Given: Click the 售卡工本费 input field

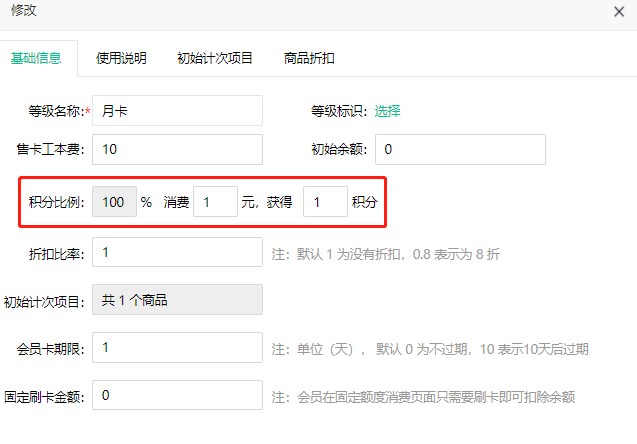Looking at the screenshot, I should 177,149.
